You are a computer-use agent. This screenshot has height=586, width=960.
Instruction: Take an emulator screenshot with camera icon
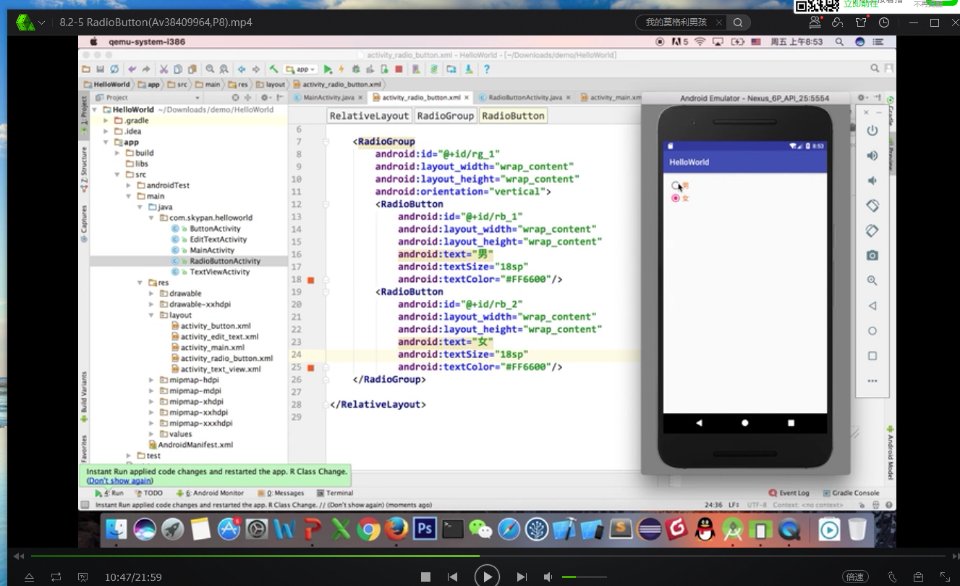[x=872, y=256]
